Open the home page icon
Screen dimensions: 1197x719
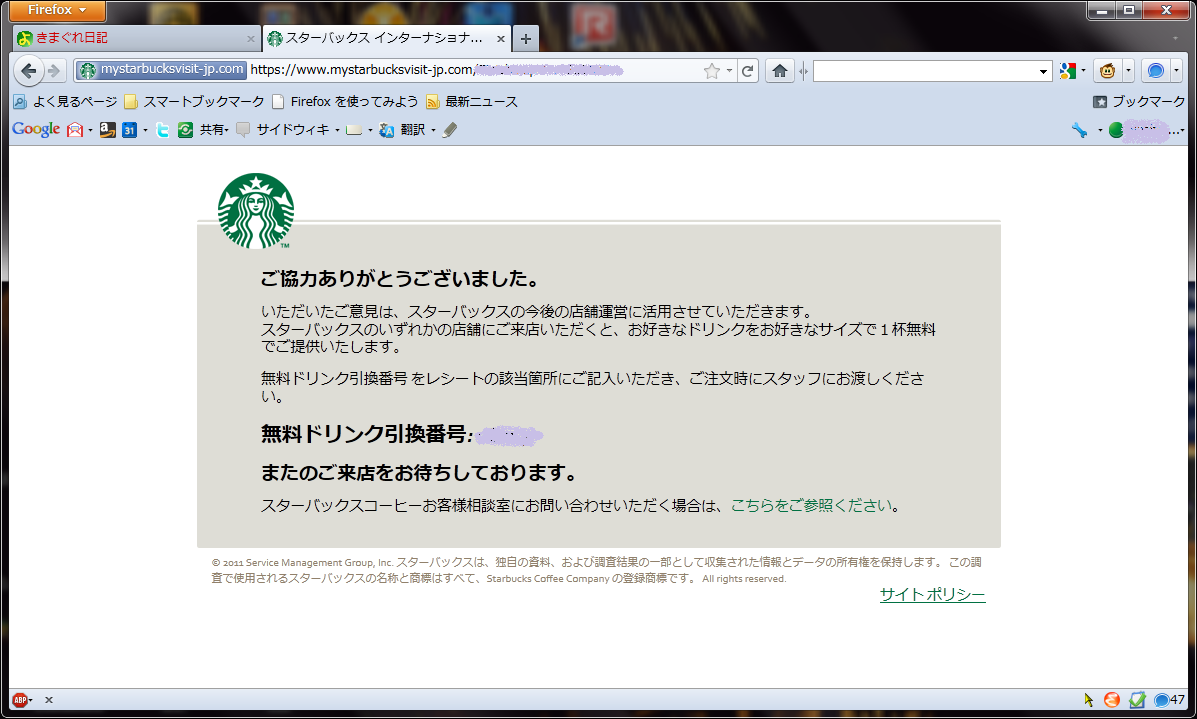click(779, 71)
